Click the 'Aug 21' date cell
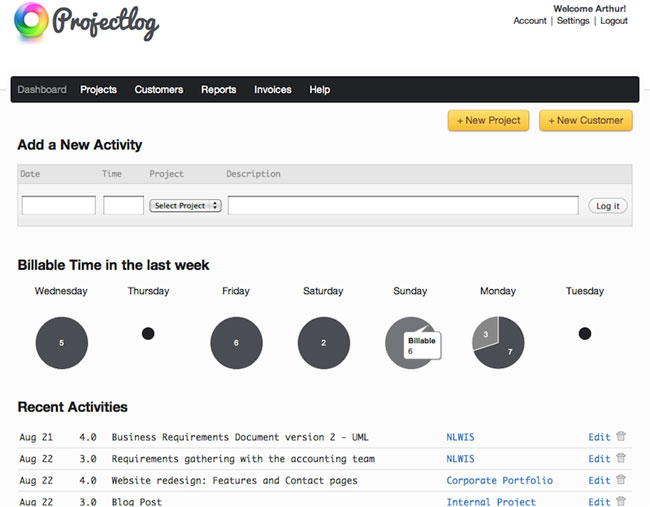Screen dimensions: 650x507 (x=36, y=437)
